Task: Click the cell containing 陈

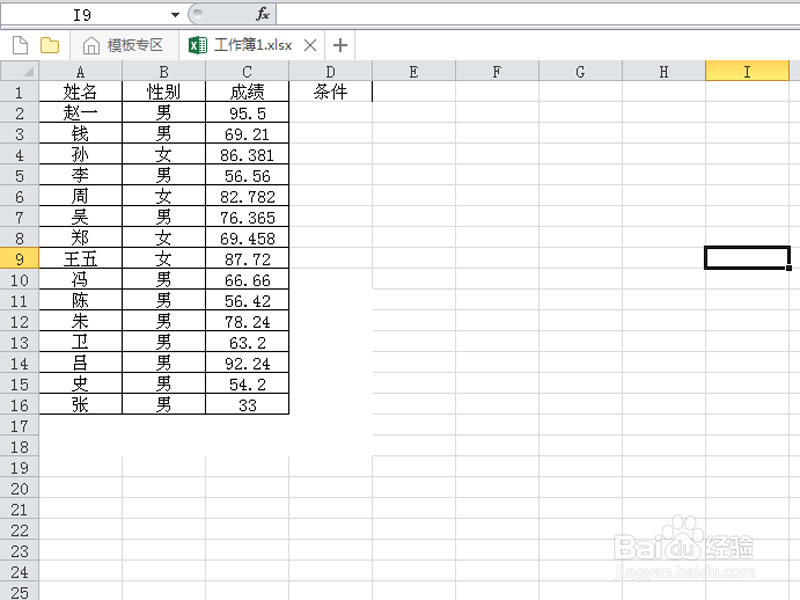Action: pos(81,301)
